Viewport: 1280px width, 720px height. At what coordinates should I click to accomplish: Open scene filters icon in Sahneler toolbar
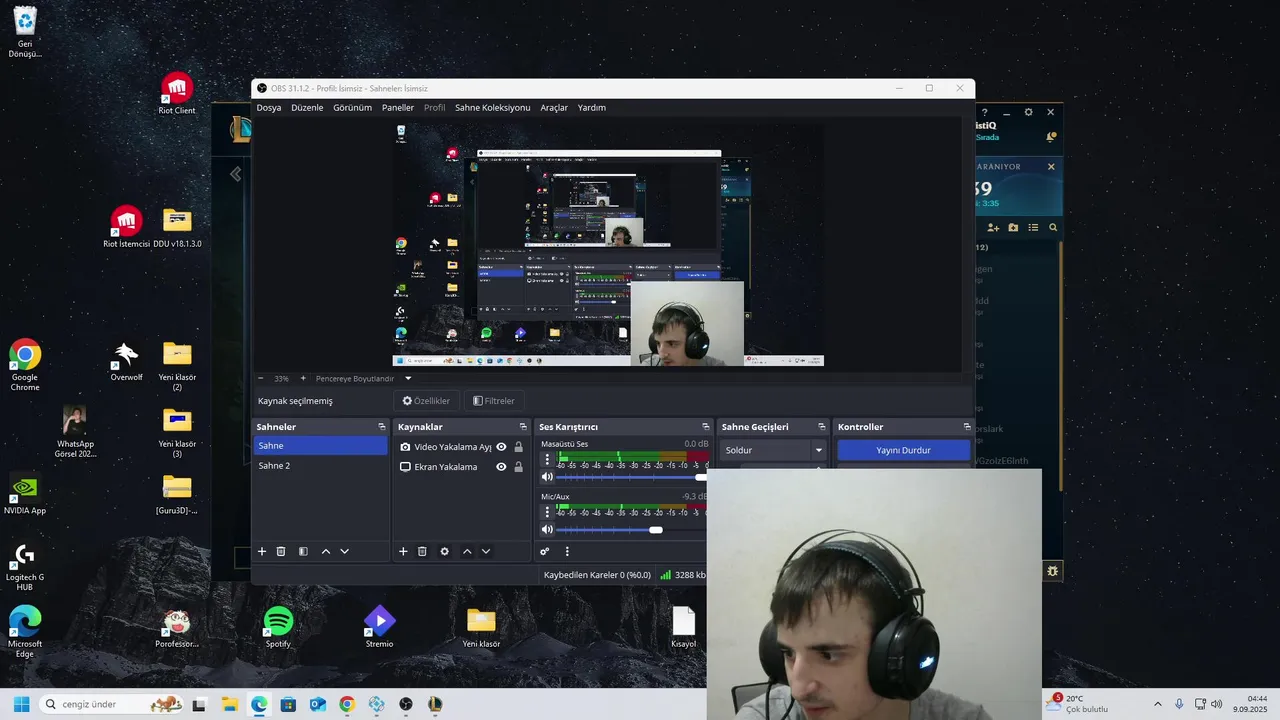(x=303, y=551)
